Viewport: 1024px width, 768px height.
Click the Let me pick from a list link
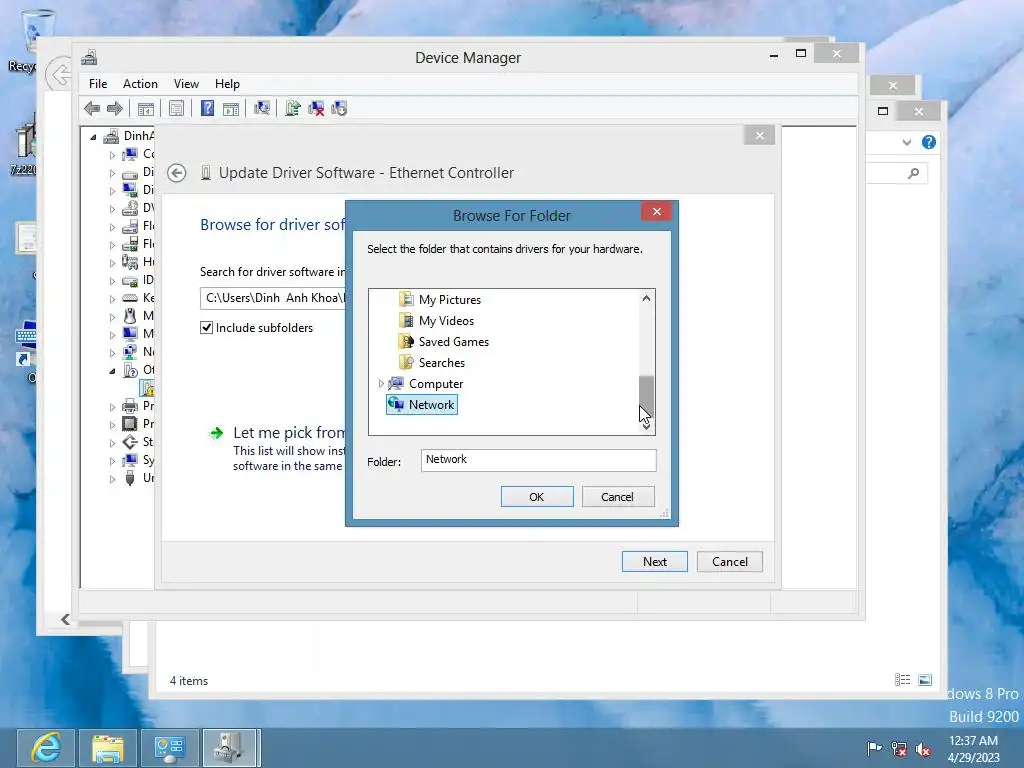click(x=289, y=432)
